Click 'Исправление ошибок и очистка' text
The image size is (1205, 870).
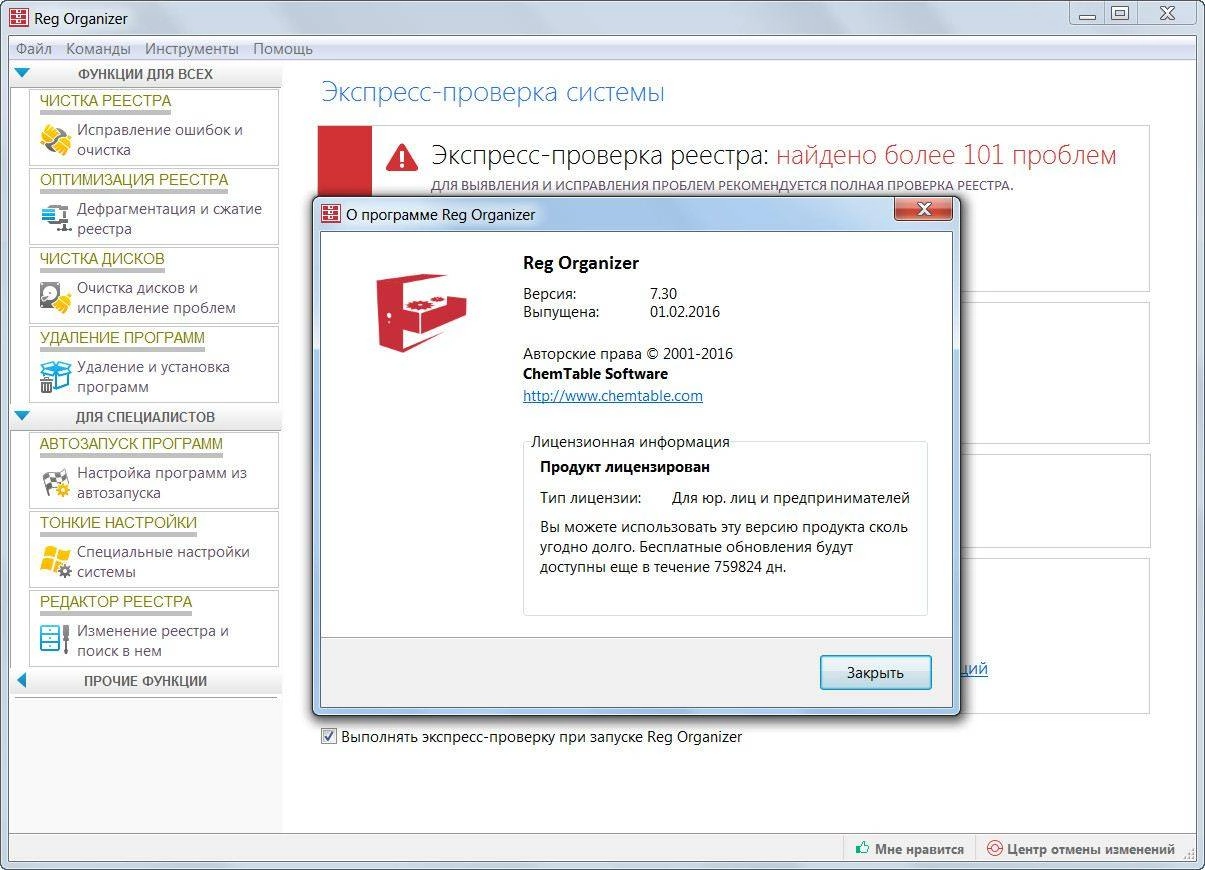[160, 140]
